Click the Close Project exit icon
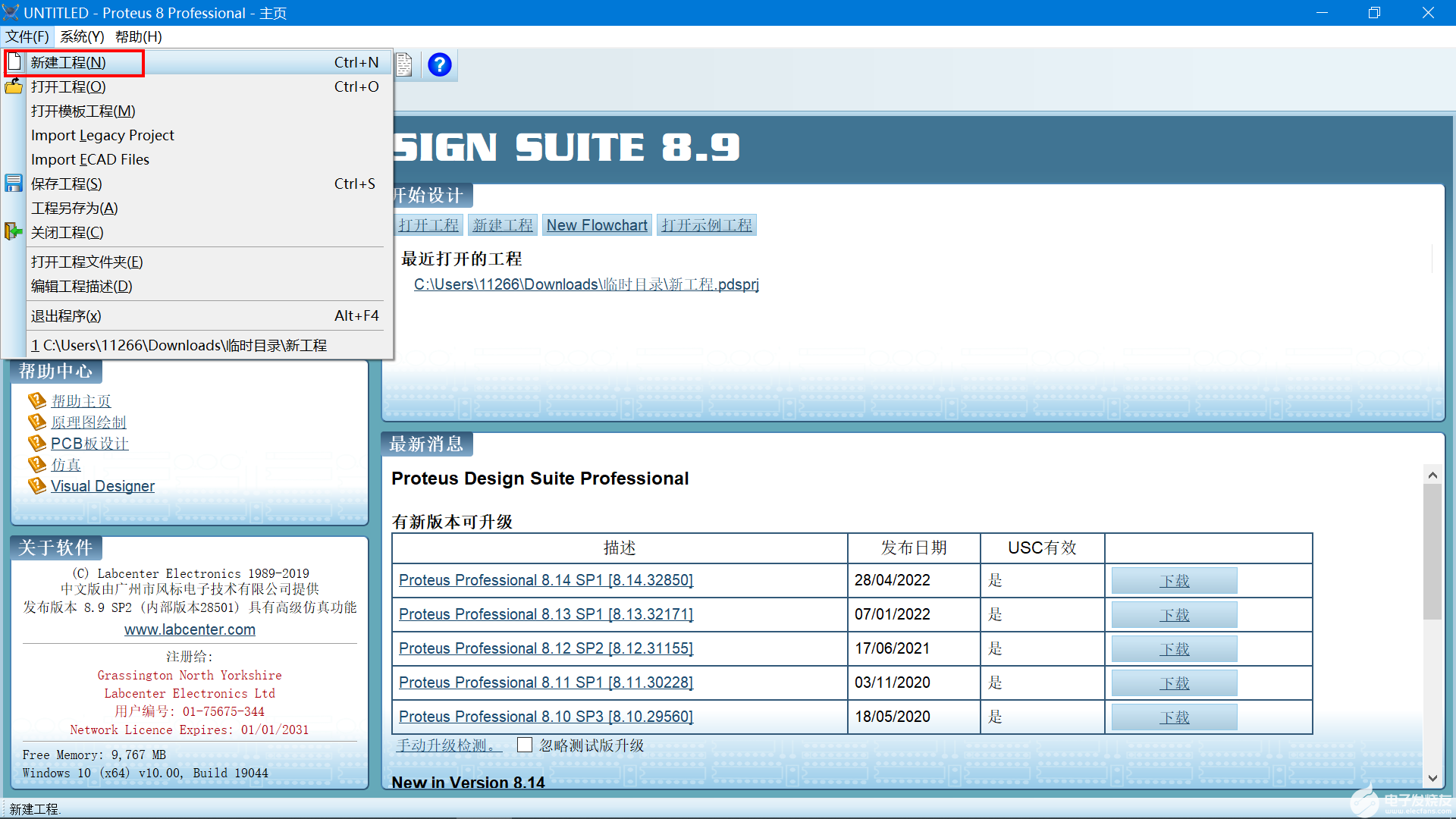 click(13, 231)
